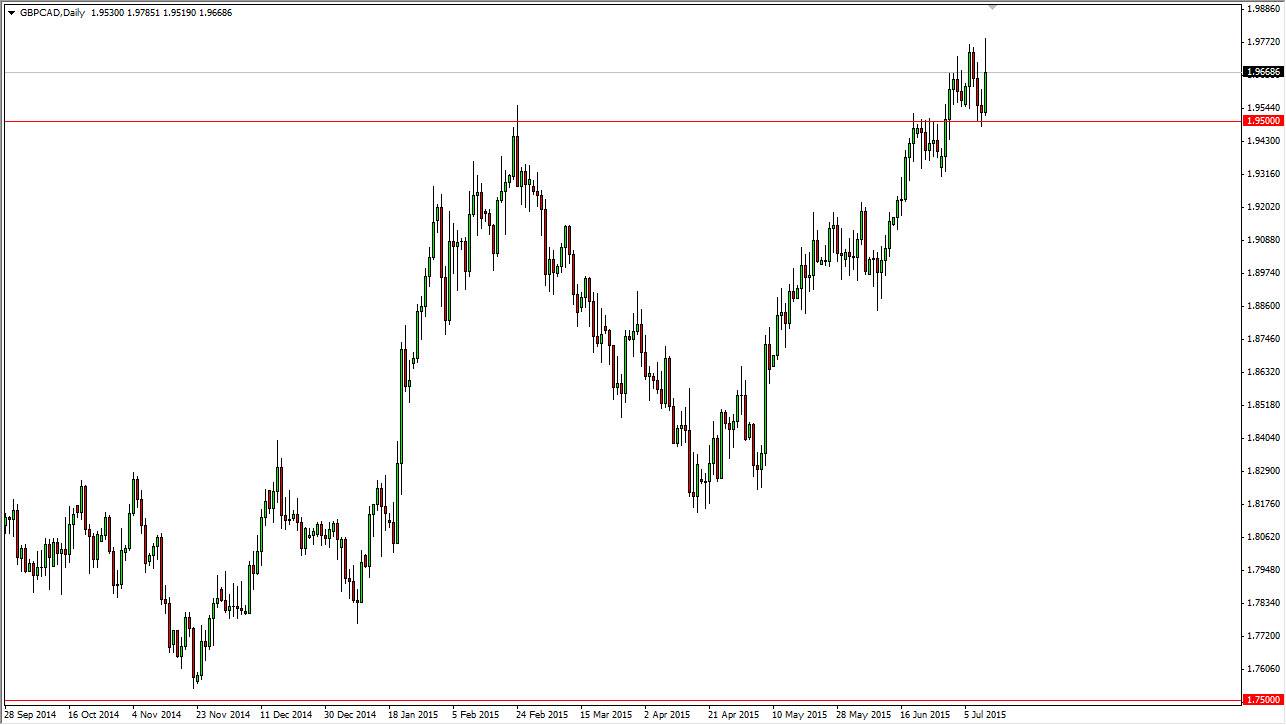This screenshot has width=1286, height=725.
Task: Open the chart menu triangle beside GBPCAD,Daily
Action: [x=11, y=13]
